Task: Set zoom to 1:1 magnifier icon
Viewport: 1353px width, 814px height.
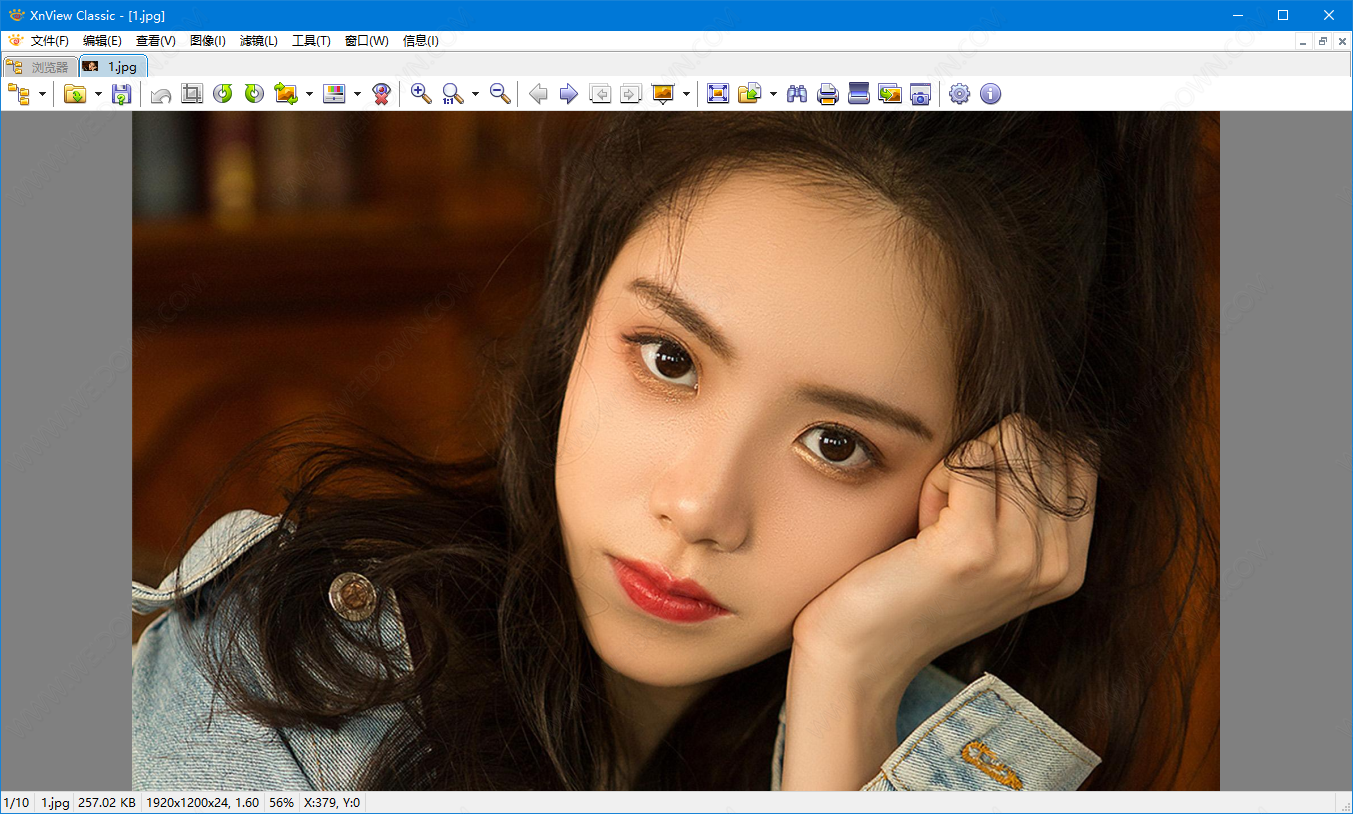Action: [453, 94]
